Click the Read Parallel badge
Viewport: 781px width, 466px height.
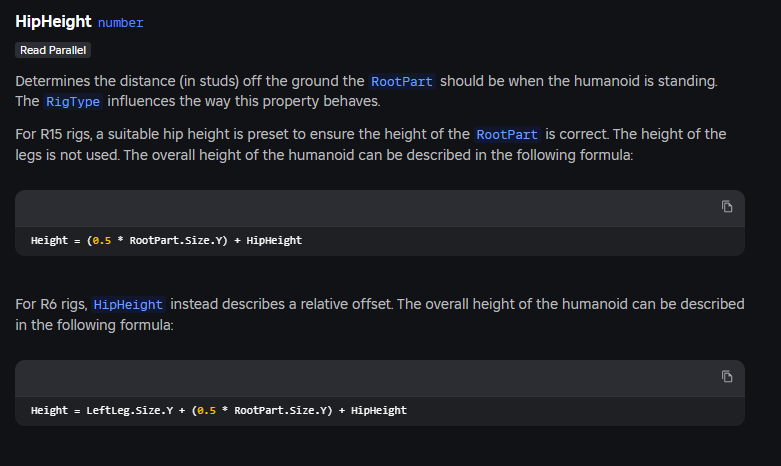(x=54, y=50)
